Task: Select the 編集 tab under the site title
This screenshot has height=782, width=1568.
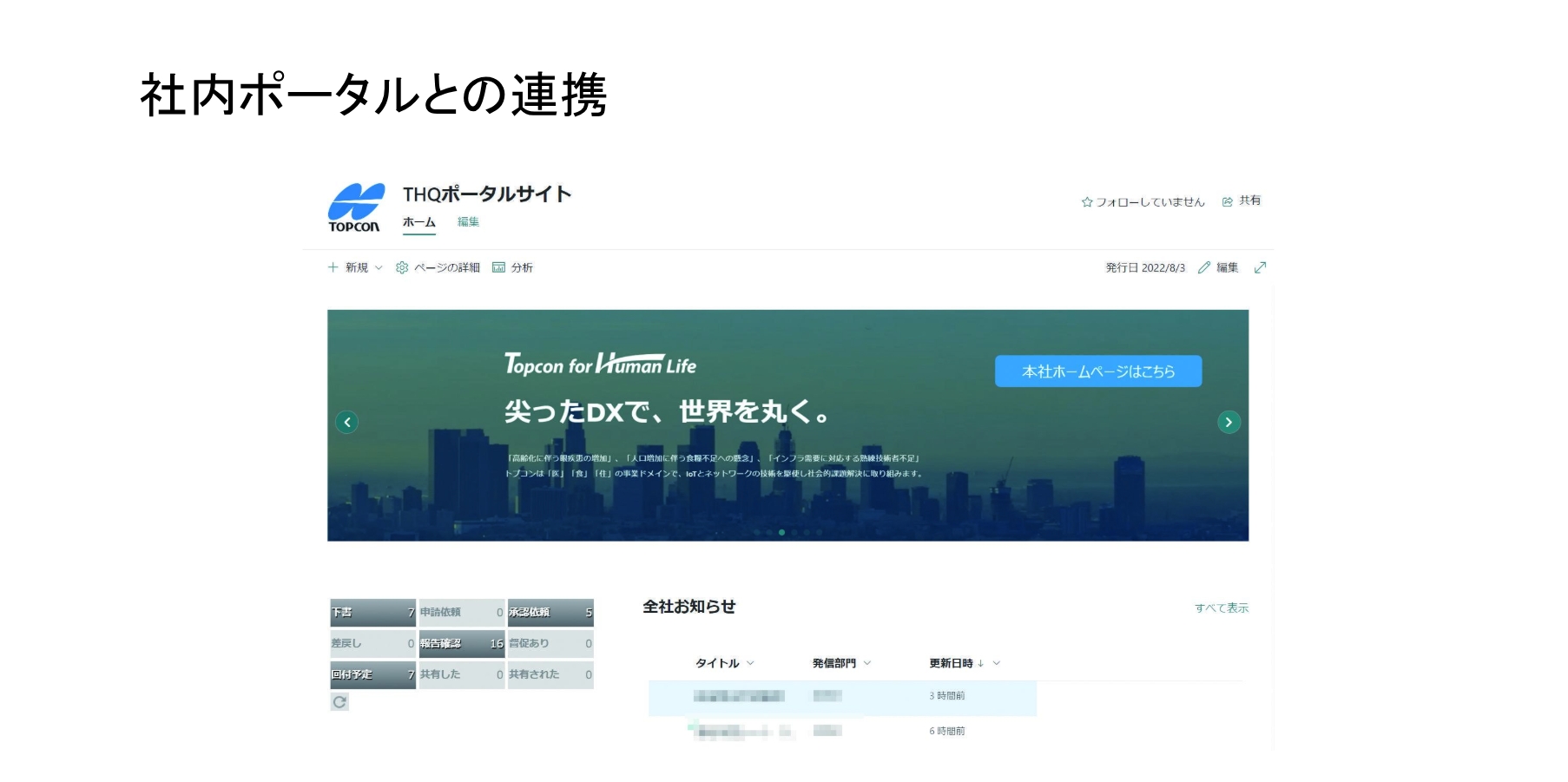Action: click(x=468, y=222)
